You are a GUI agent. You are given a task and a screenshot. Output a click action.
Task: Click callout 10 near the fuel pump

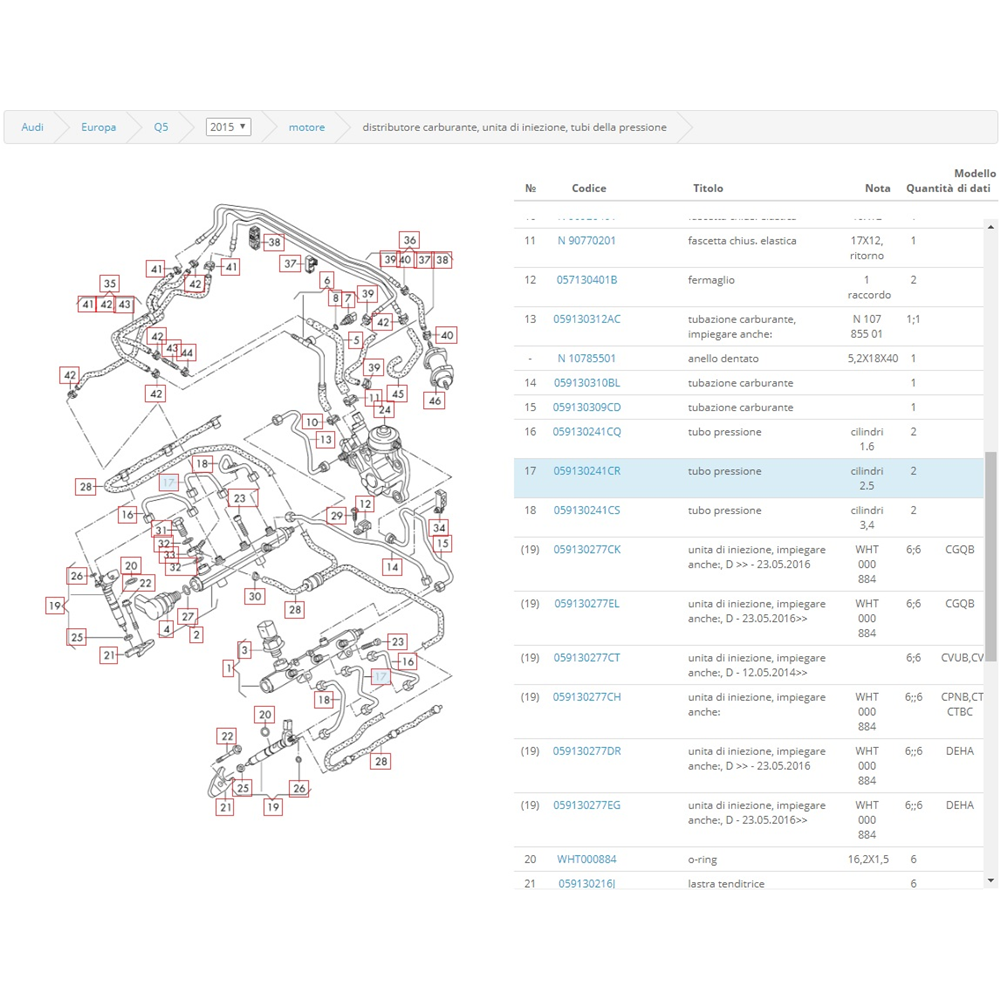point(312,422)
